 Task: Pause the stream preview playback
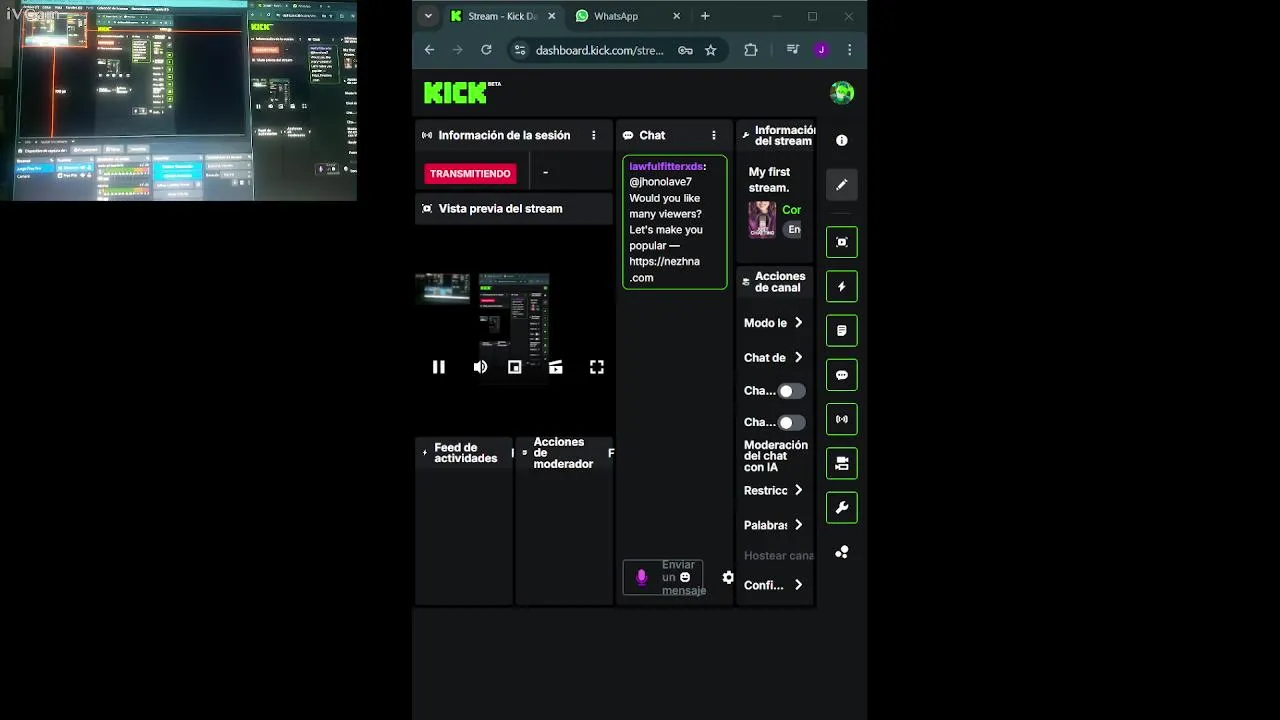tap(438, 367)
